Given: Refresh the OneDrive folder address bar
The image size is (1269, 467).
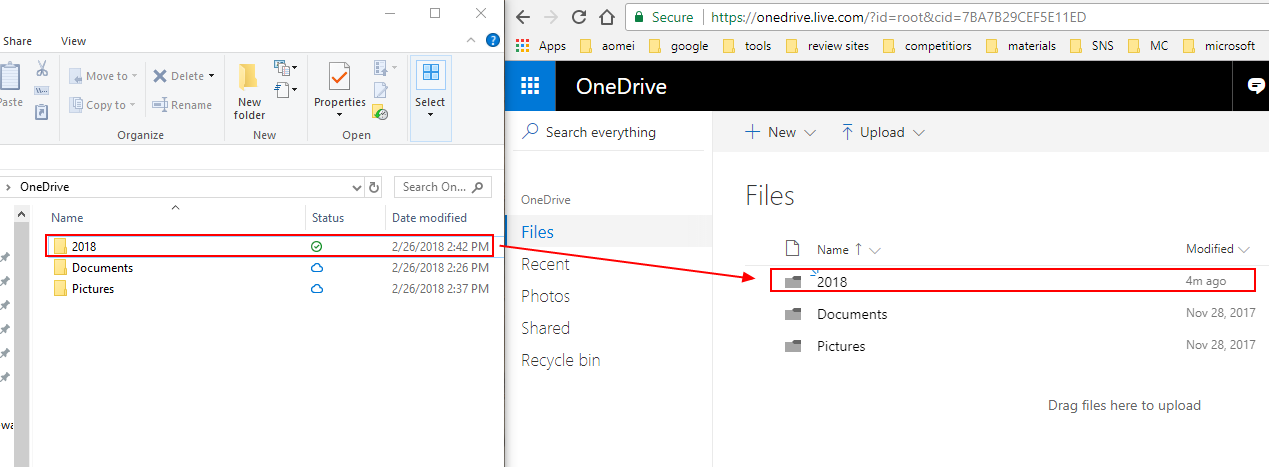Looking at the screenshot, I should pyautogui.click(x=374, y=187).
